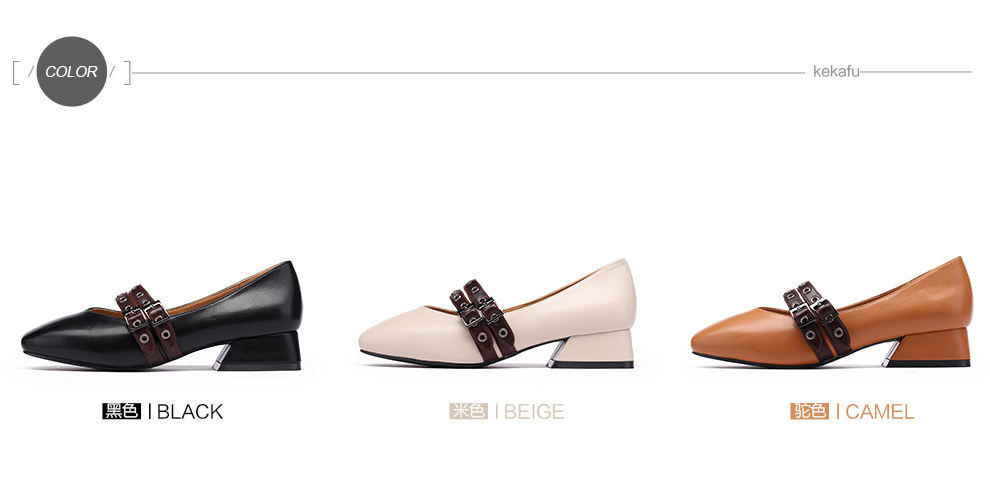Click the camel 驼色 swatch tag
The image size is (990, 485).
[x=809, y=411]
